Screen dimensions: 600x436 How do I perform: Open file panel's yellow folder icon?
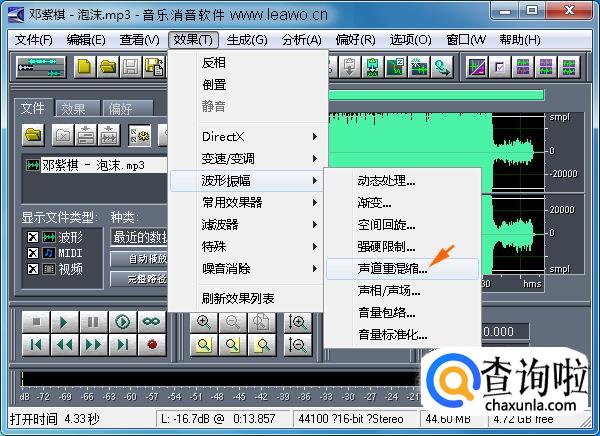pos(33,135)
